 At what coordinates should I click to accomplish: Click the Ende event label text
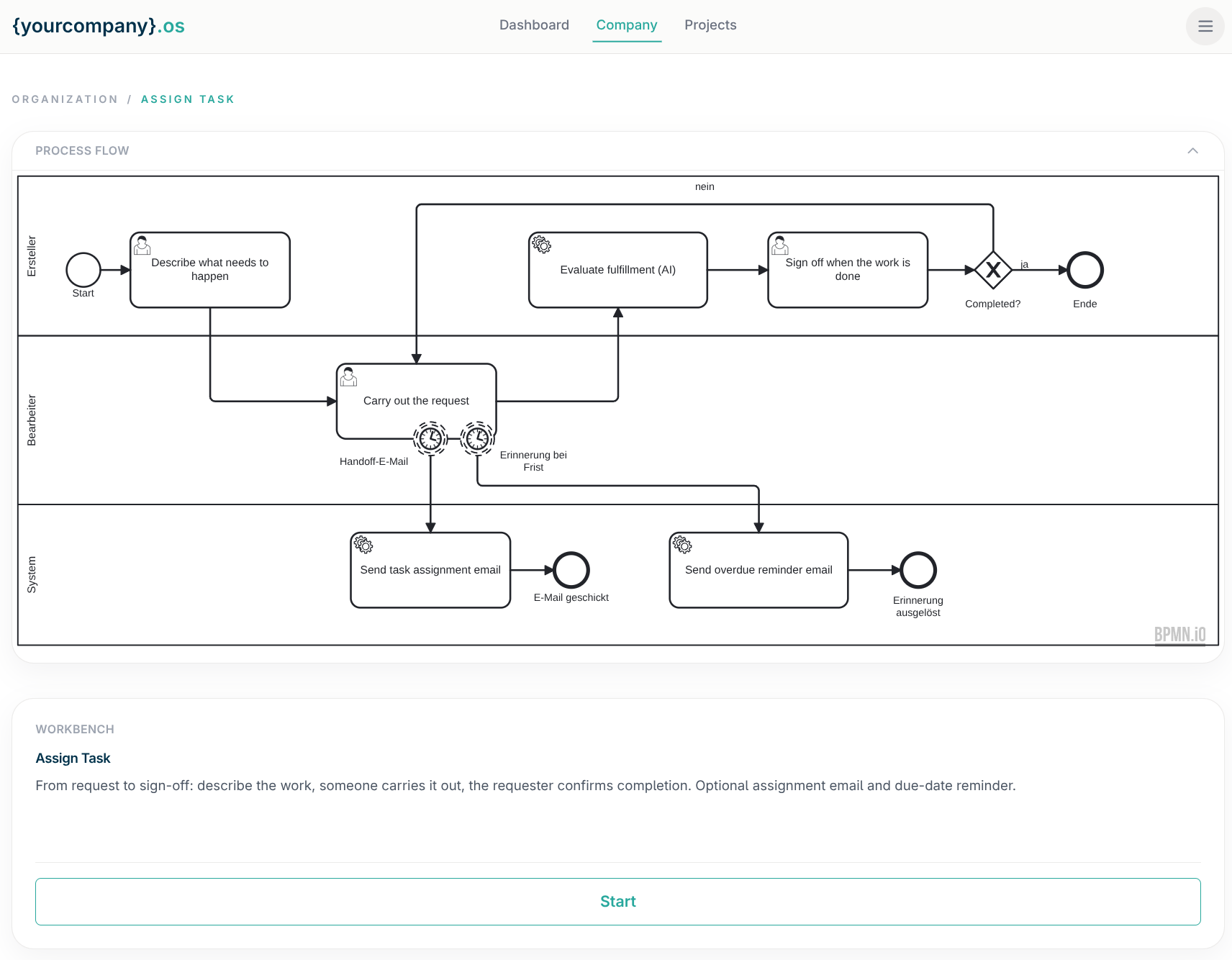coord(1084,304)
